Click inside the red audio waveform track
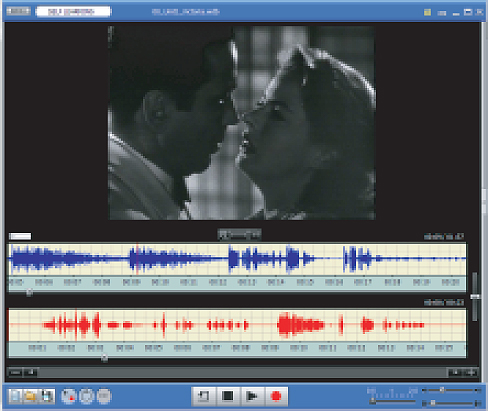 pyautogui.click(x=237, y=325)
